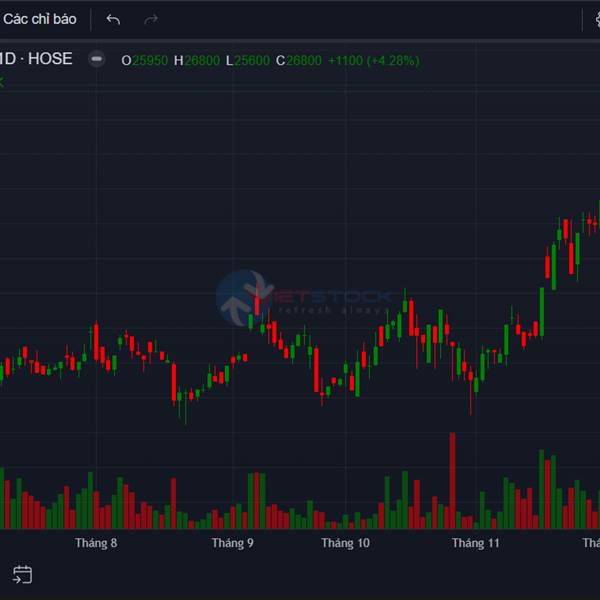The image size is (600, 600).
Task: Click the Tháng 8 time axis label
Action: [96, 543]
